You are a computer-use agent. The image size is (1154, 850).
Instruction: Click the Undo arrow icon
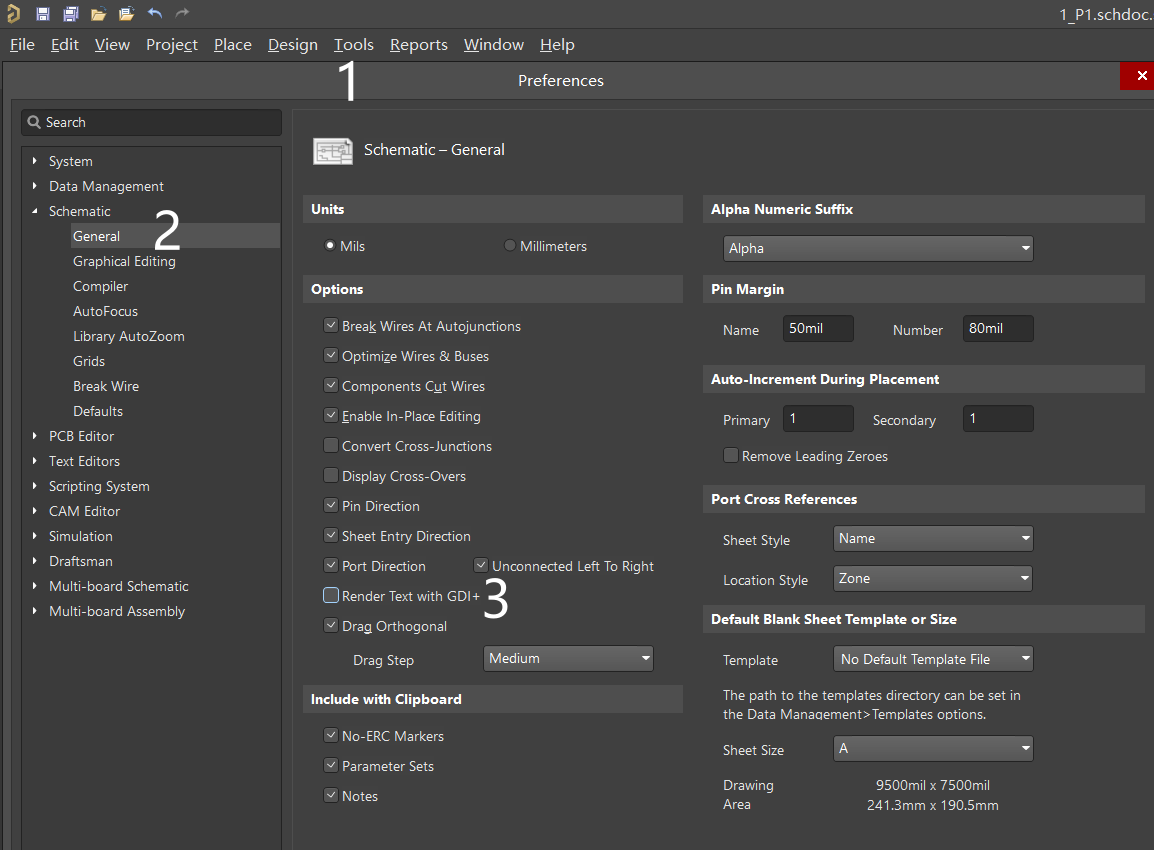pyautogui.click(x=155, y=13)
